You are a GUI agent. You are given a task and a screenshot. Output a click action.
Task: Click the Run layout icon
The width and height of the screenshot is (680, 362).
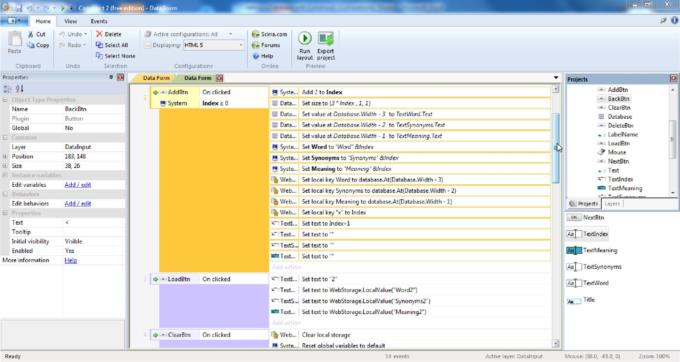pos(304,38)
